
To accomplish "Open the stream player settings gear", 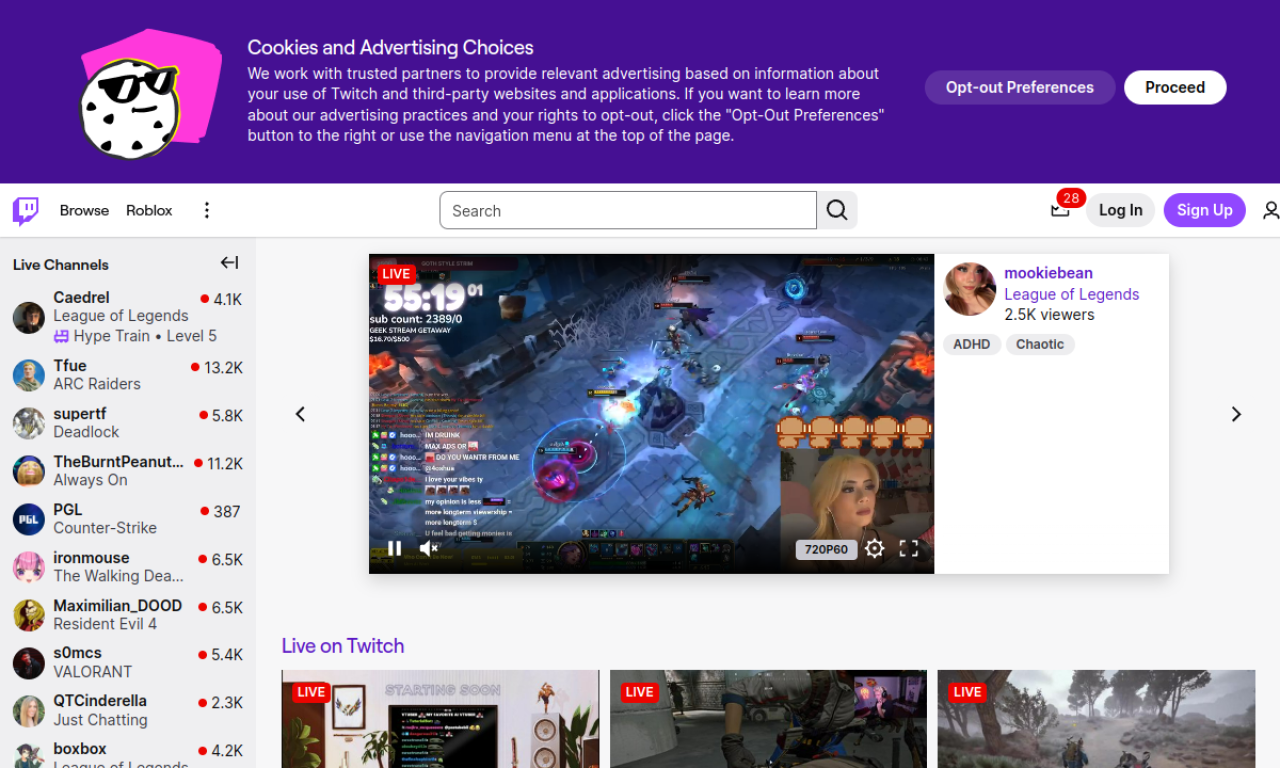I will [x=874, y=548].
